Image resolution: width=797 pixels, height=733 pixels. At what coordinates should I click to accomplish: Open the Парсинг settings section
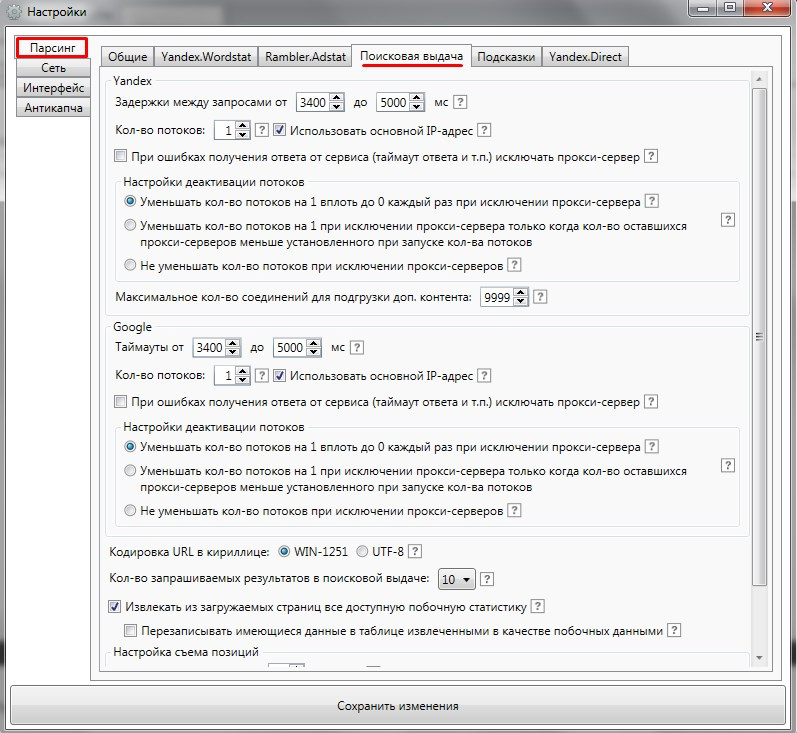52,48
